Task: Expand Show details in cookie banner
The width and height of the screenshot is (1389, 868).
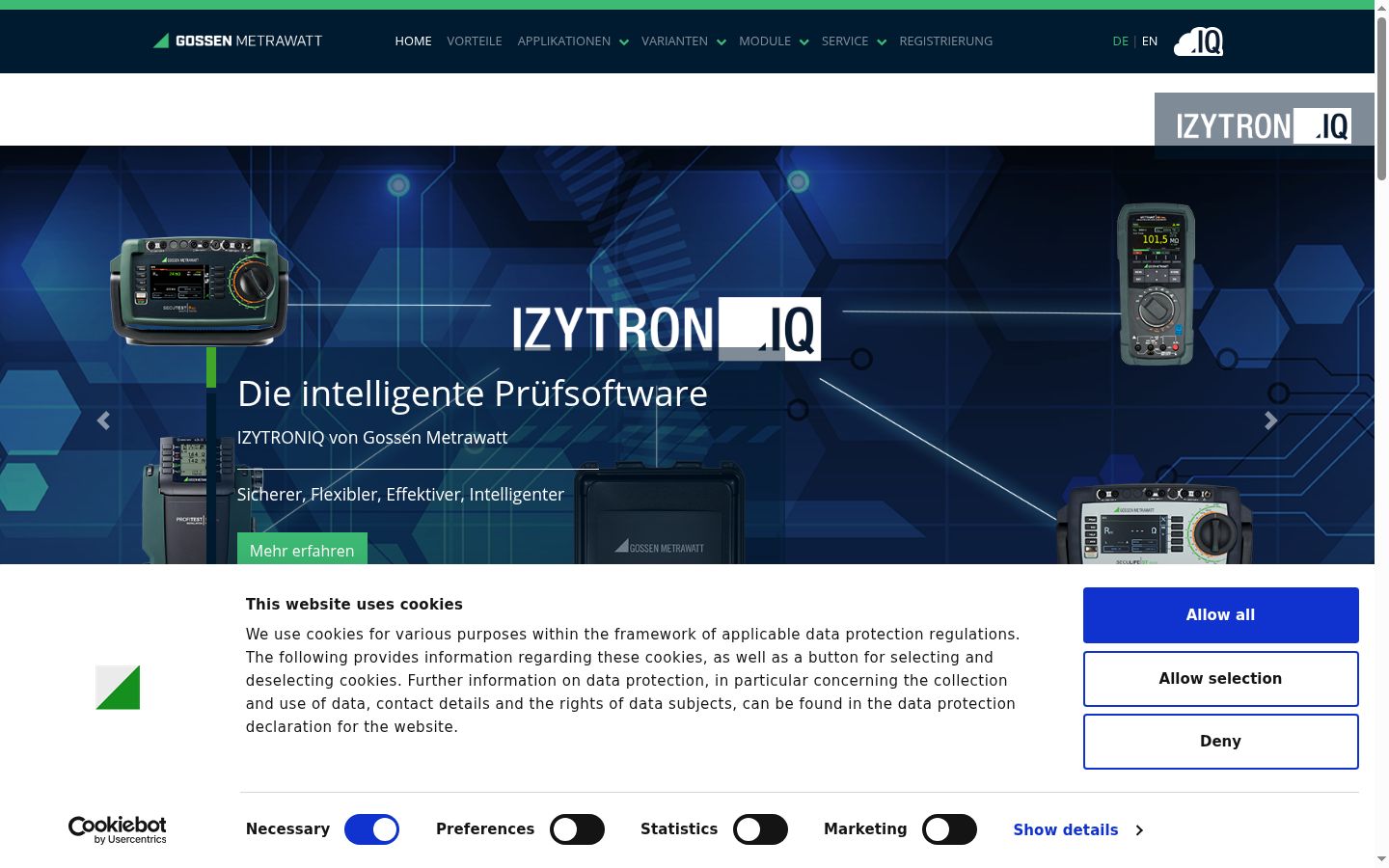Action: tap(1077, 829)
